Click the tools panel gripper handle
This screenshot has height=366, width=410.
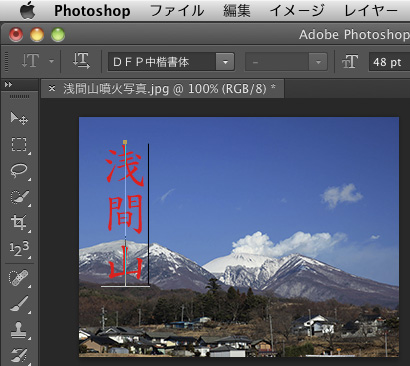point(19,97)
